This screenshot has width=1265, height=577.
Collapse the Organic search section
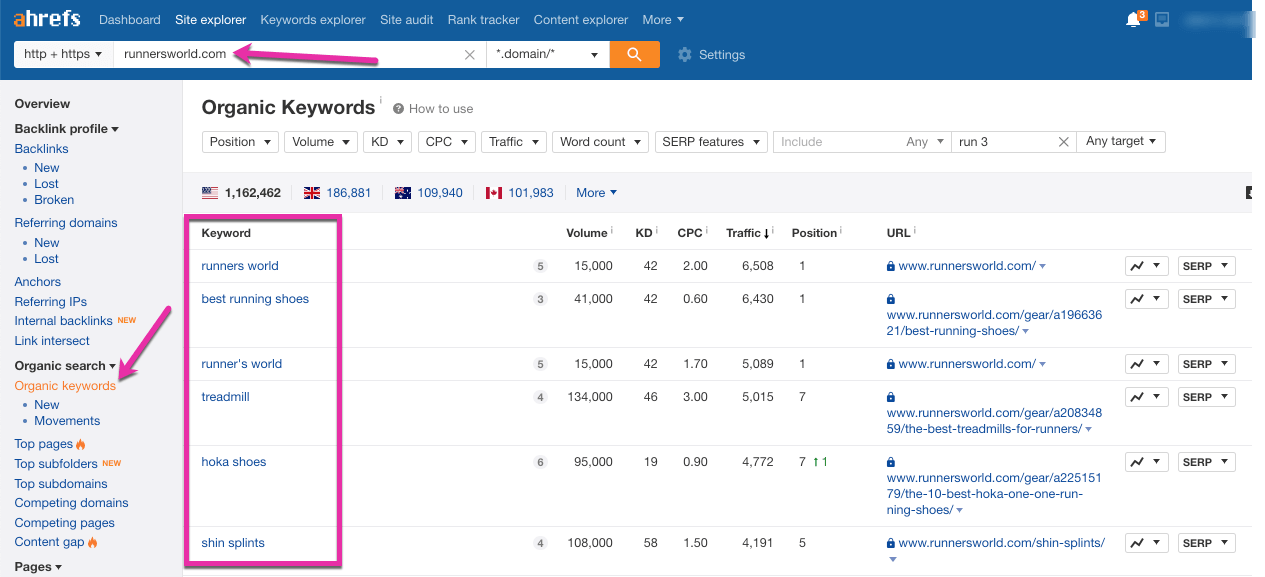[x=65, y=366]
